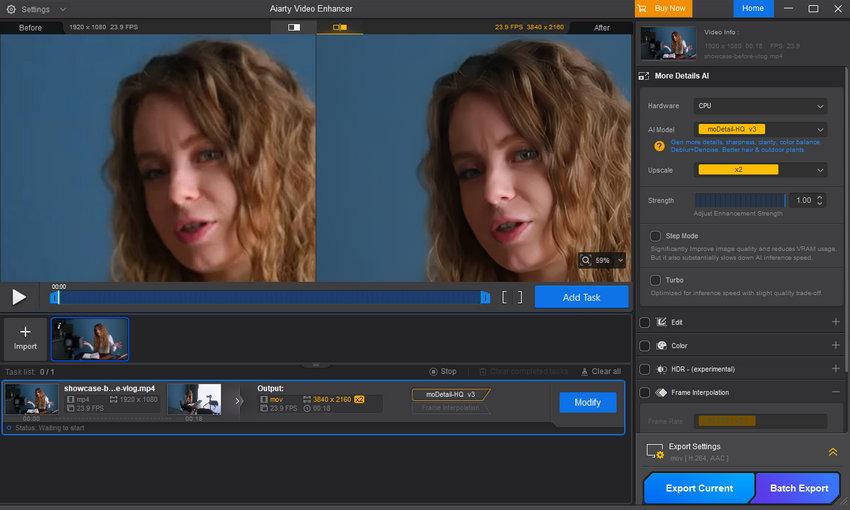
Task: Enable the Step Mode checkbox
Action: pyautogui.click(x=655, y=236)
